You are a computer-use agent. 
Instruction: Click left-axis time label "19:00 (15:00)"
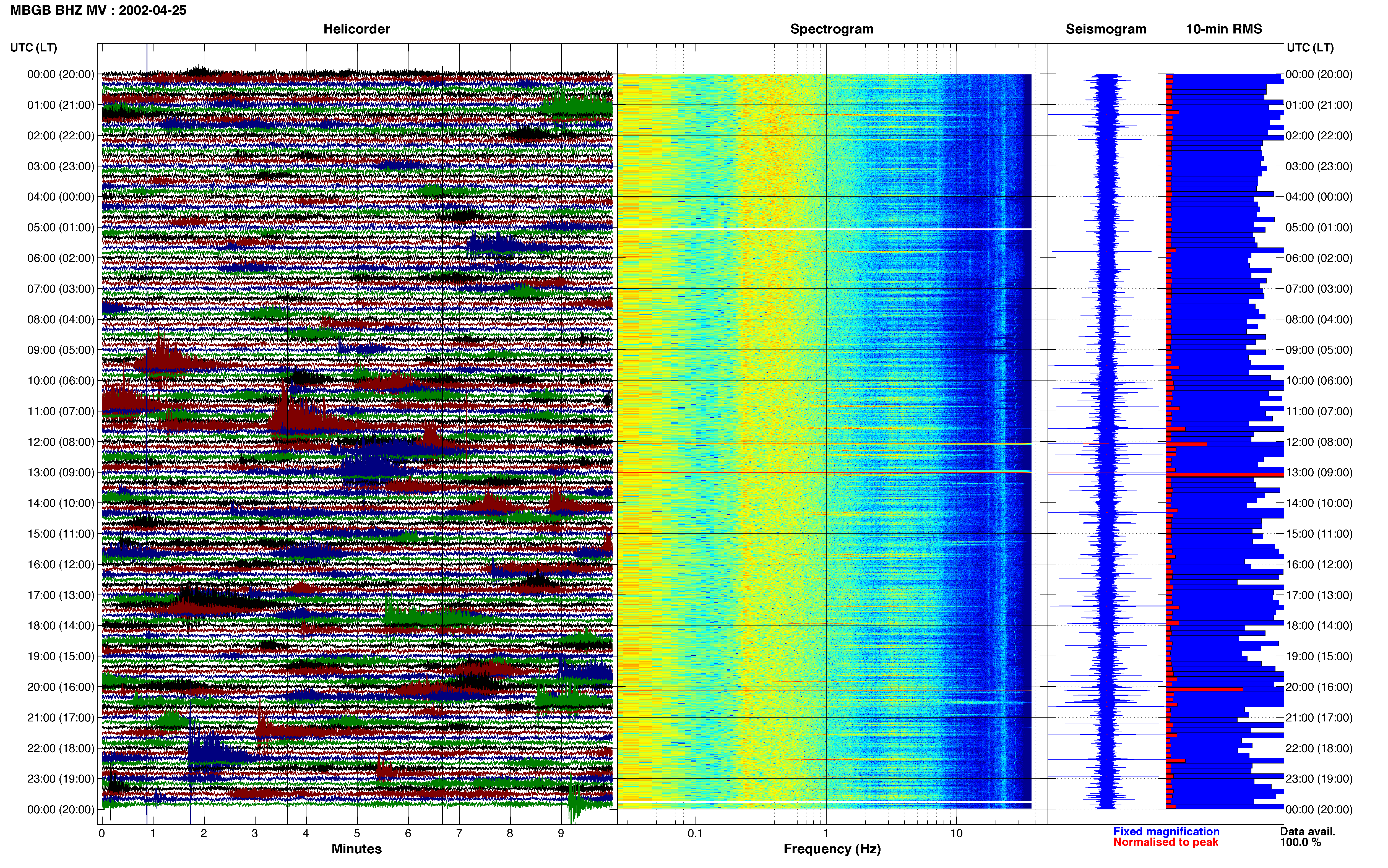coord(61,656)
